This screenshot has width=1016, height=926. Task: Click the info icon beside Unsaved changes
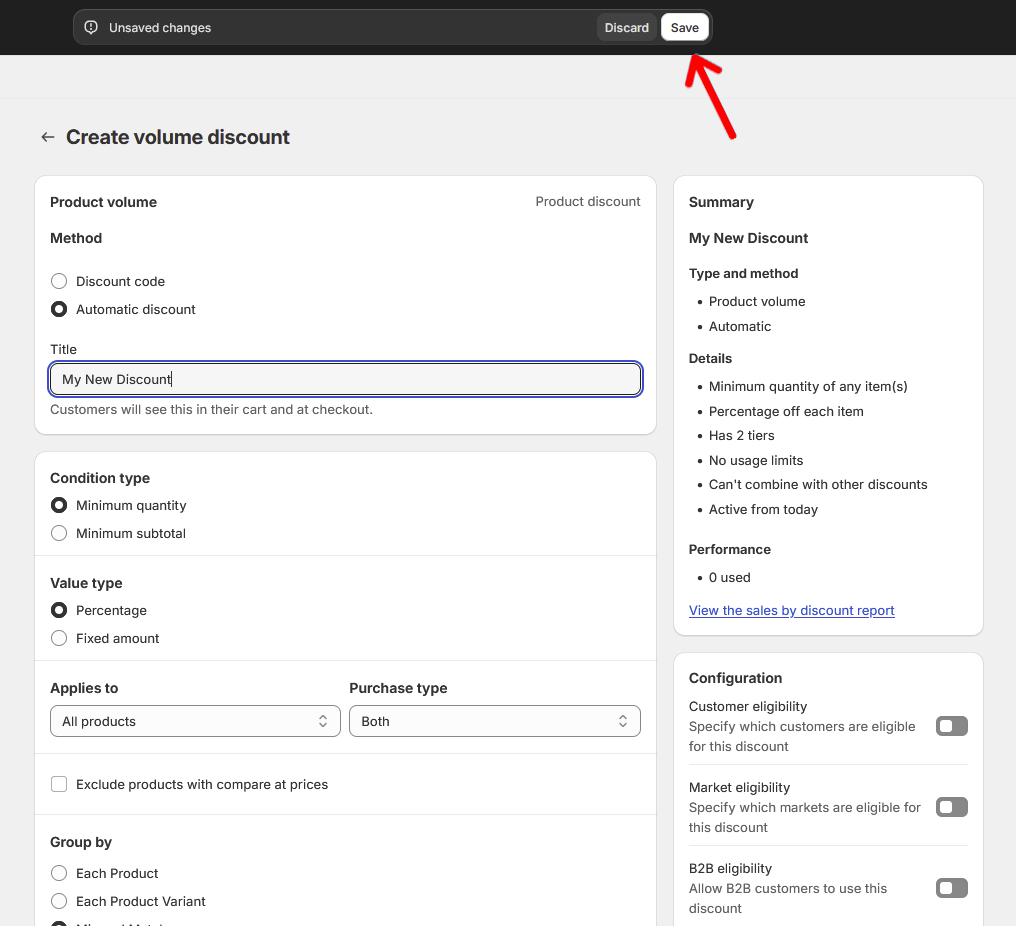pos(91,27)
